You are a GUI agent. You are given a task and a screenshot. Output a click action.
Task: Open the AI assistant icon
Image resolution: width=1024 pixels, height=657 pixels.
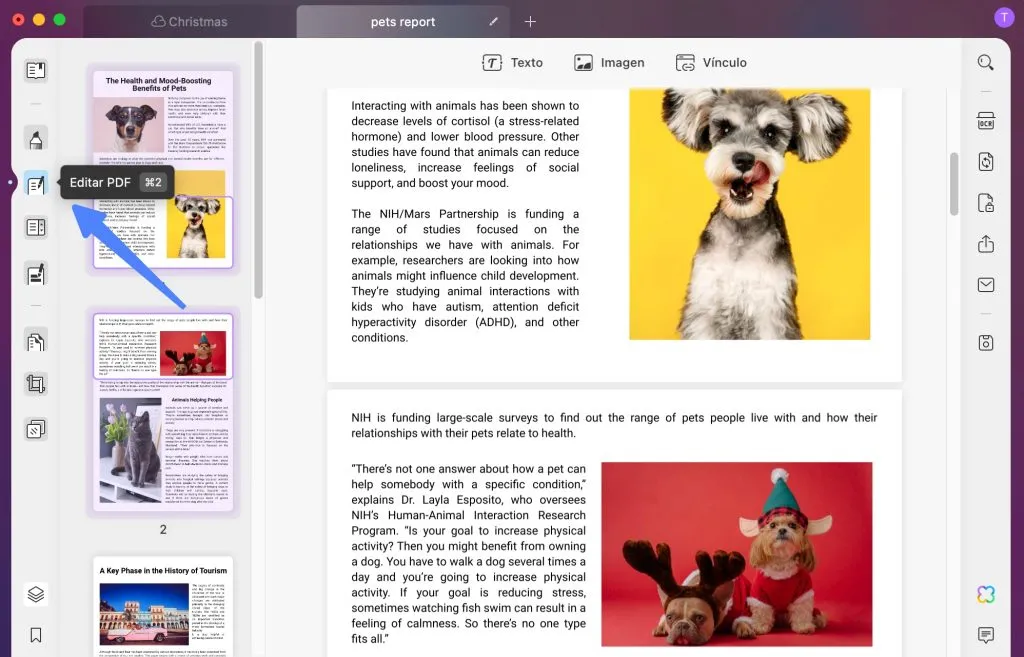click(985, 594)
